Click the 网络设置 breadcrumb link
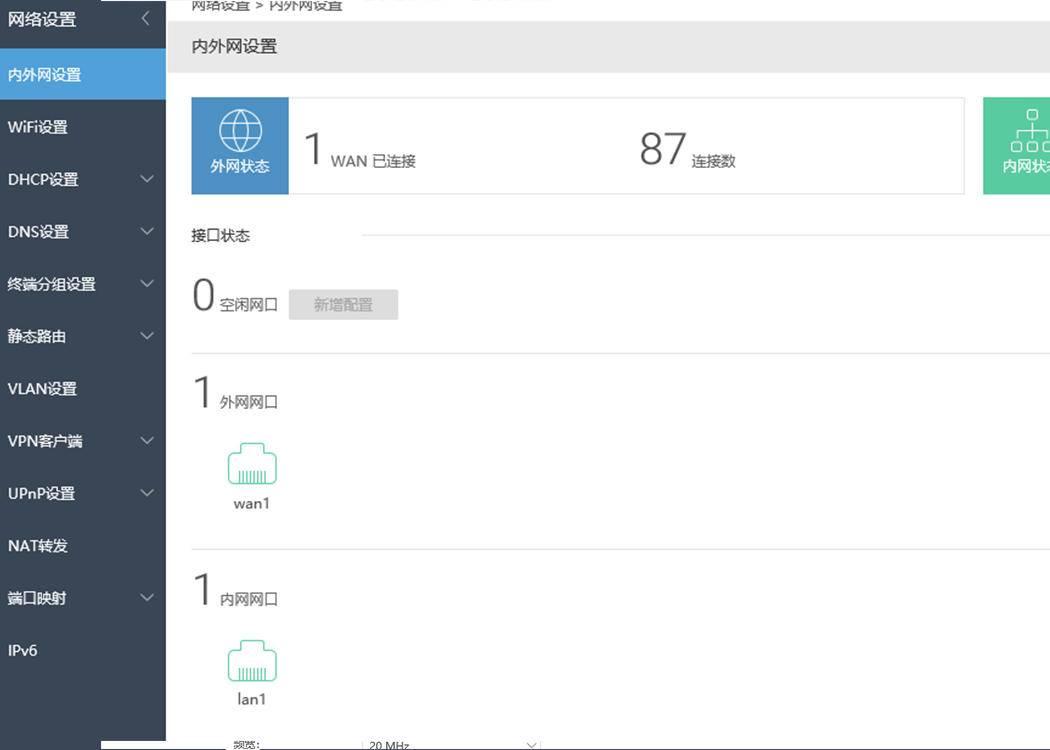This screenshot has height=750, width=1050. (220, 5)
